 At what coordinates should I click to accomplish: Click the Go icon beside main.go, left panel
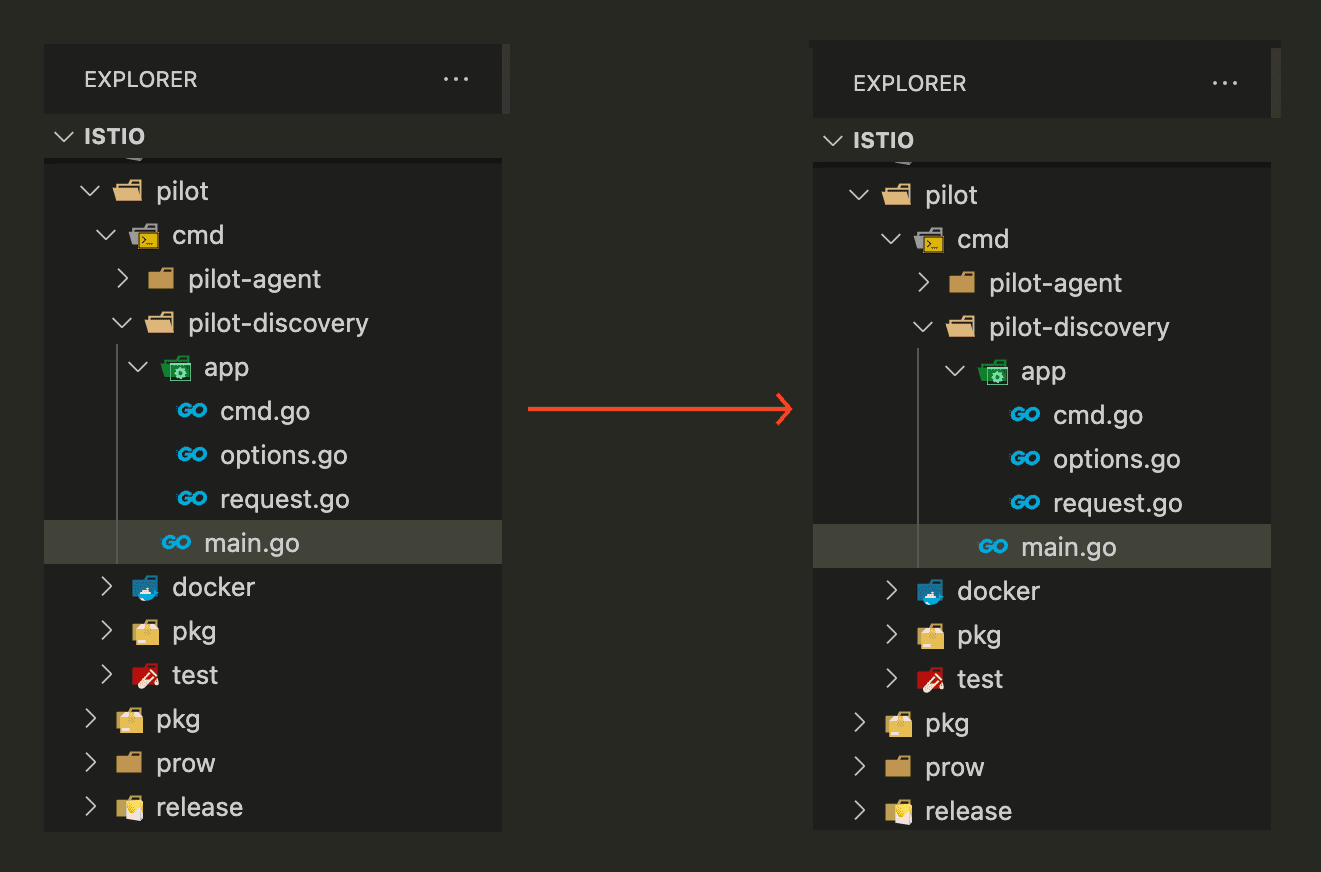[x=176, y=543]
